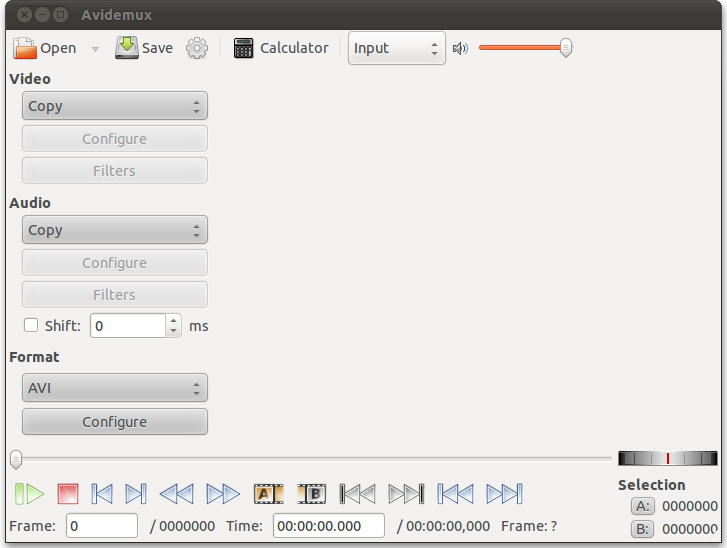Click the jog shuttle control bar
Image resolution: width=727 pixels, height=548 pixels.
pos(668,459)
